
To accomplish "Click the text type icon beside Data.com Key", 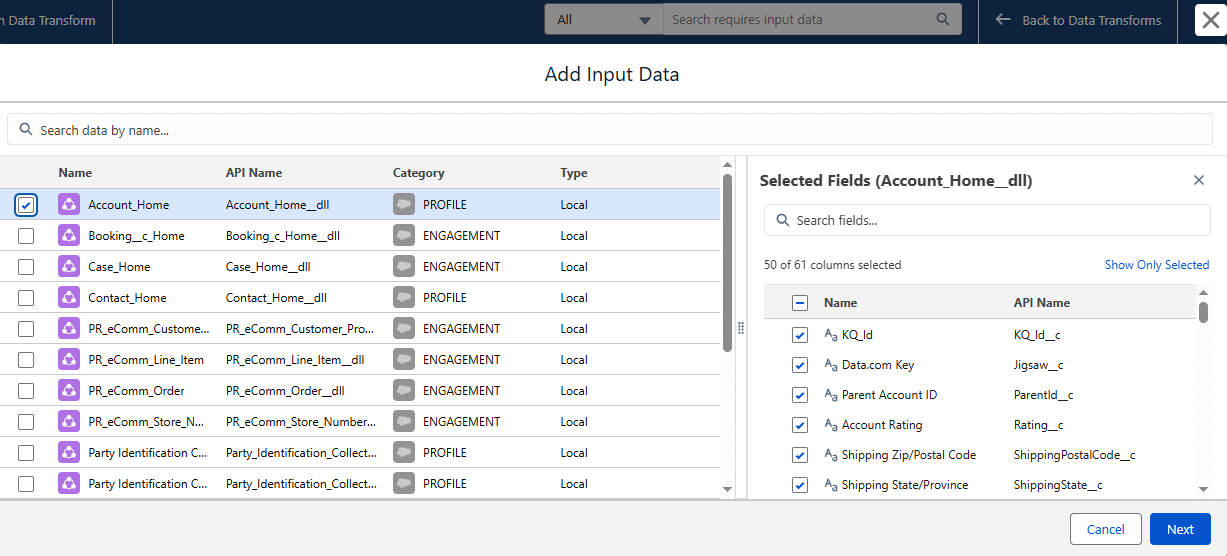I will click(830, 365).
